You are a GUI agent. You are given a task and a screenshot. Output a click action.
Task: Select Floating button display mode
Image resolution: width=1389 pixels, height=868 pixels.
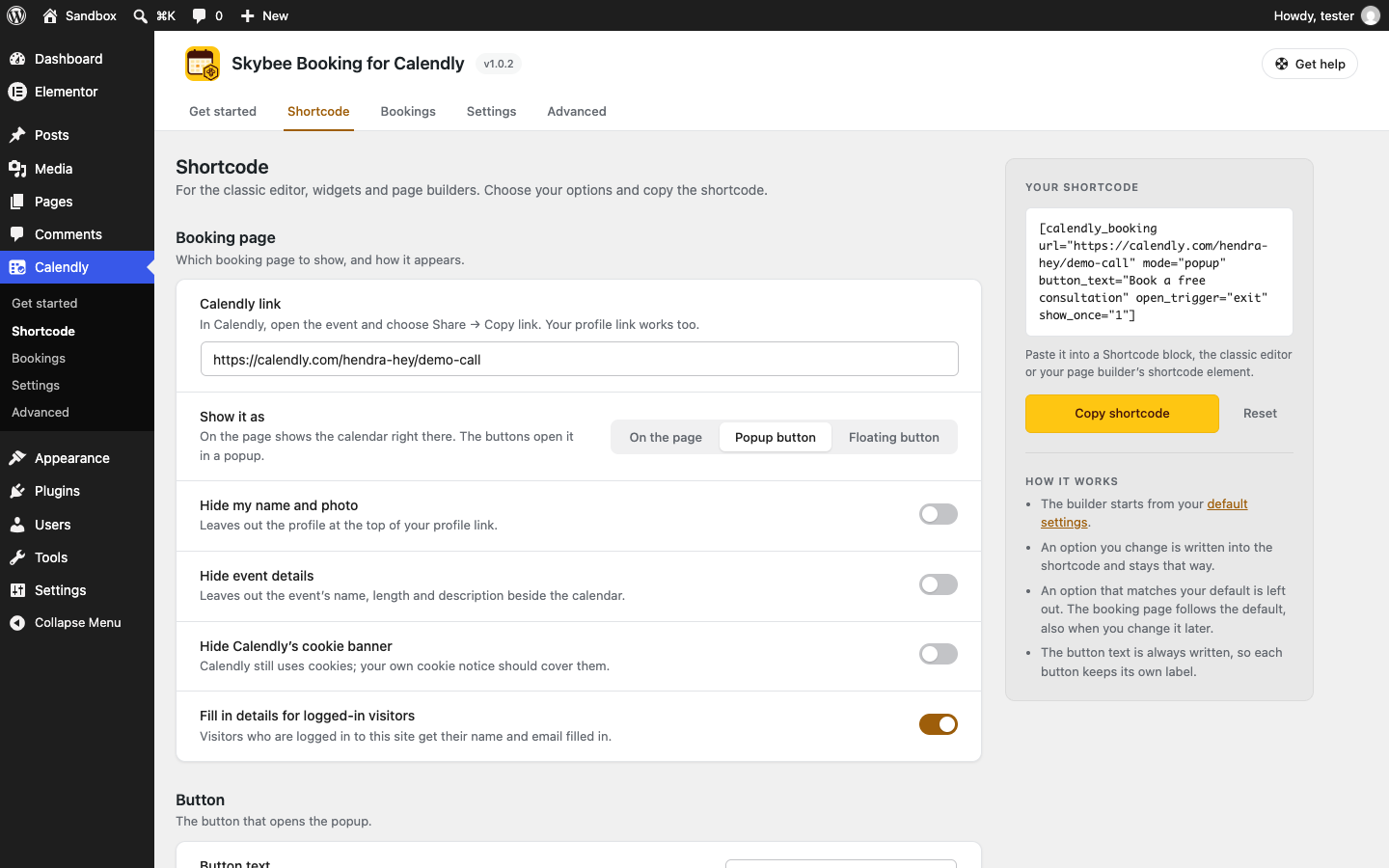tap(893, 437)
